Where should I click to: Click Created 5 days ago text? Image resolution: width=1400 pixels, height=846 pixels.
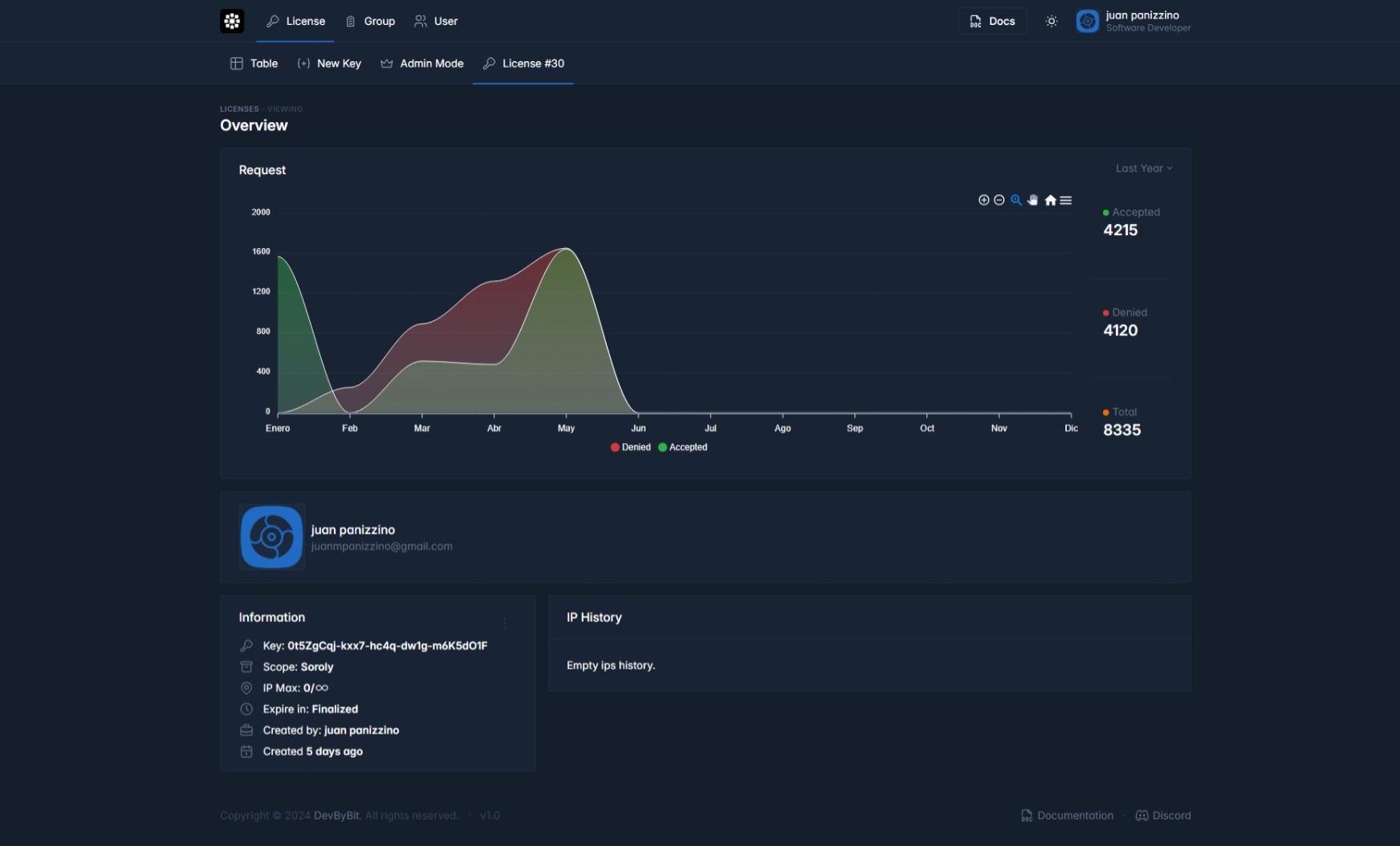[313, 751]
